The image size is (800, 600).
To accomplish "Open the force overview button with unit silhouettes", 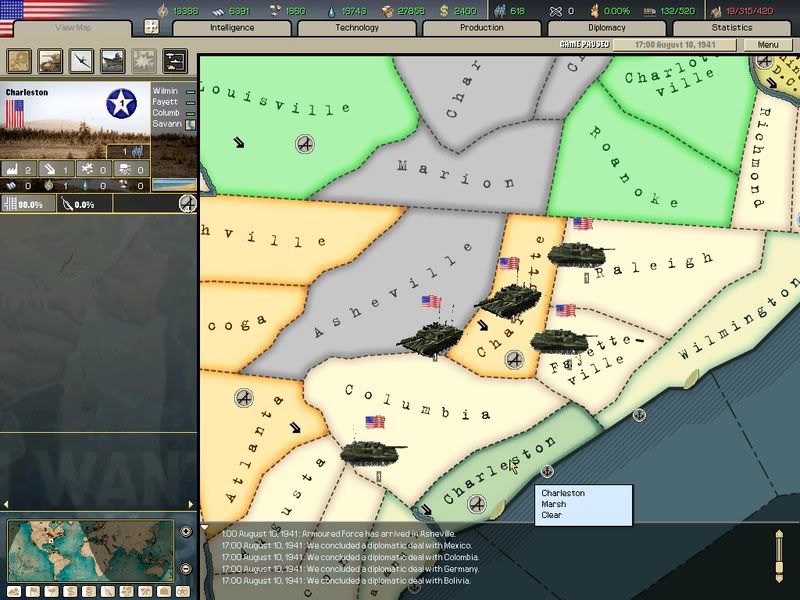I will point(175,61).
